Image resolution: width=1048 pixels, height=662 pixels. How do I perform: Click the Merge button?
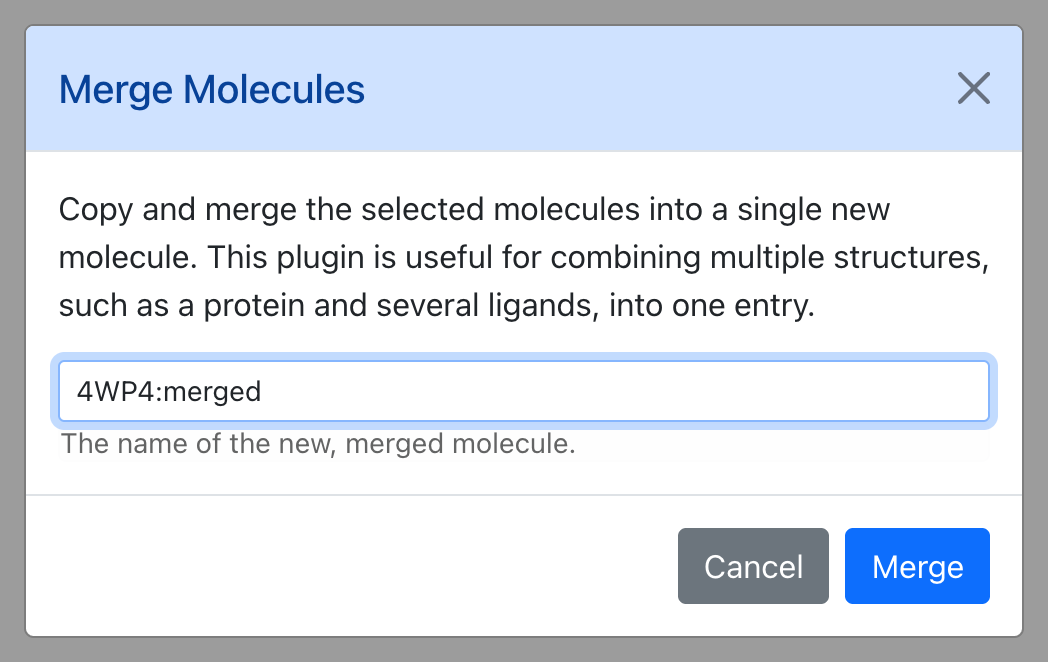[x=917, y=566]
